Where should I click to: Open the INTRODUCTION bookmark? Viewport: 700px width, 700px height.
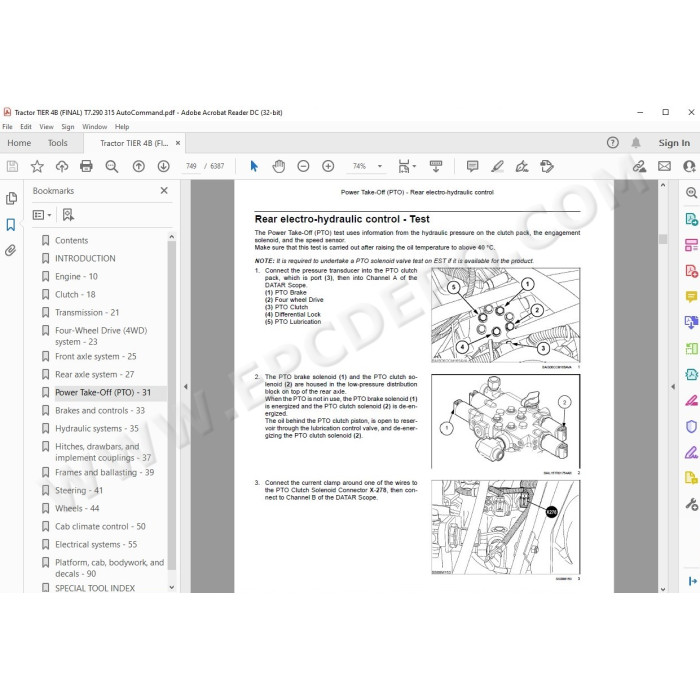click(85, 258)
